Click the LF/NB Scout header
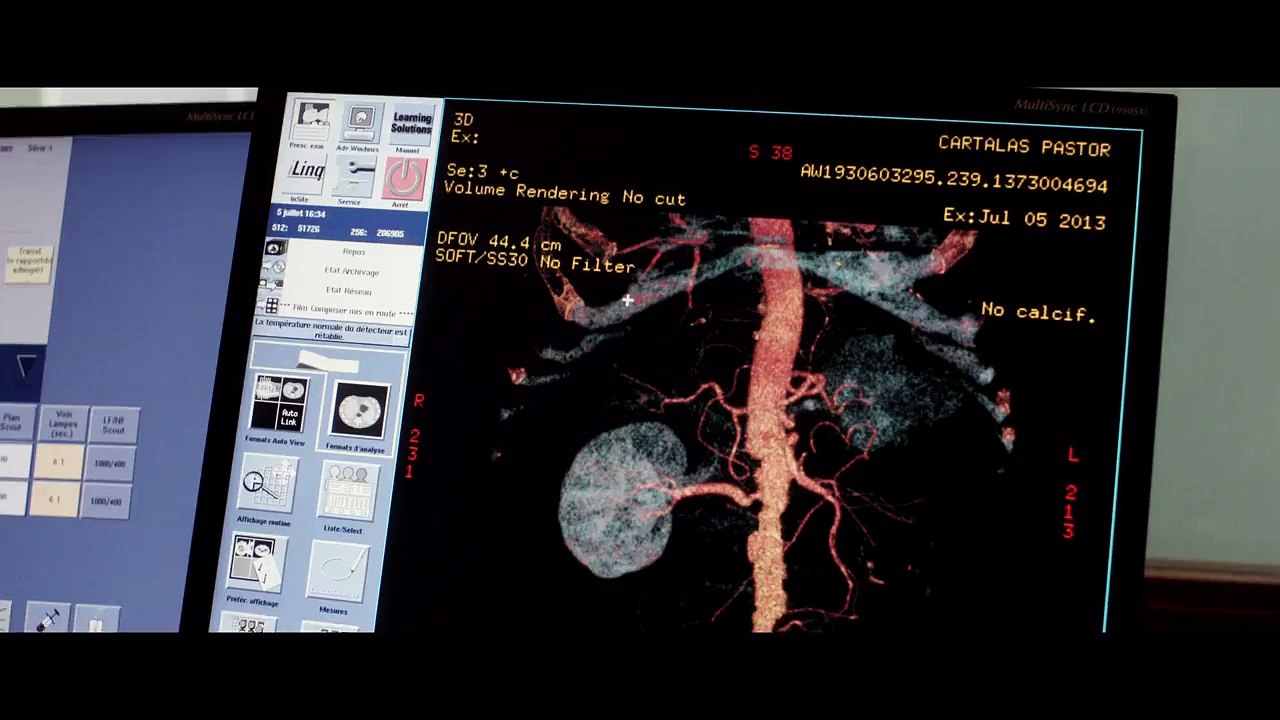This screenshot has height=720, width=1280. 113,424
